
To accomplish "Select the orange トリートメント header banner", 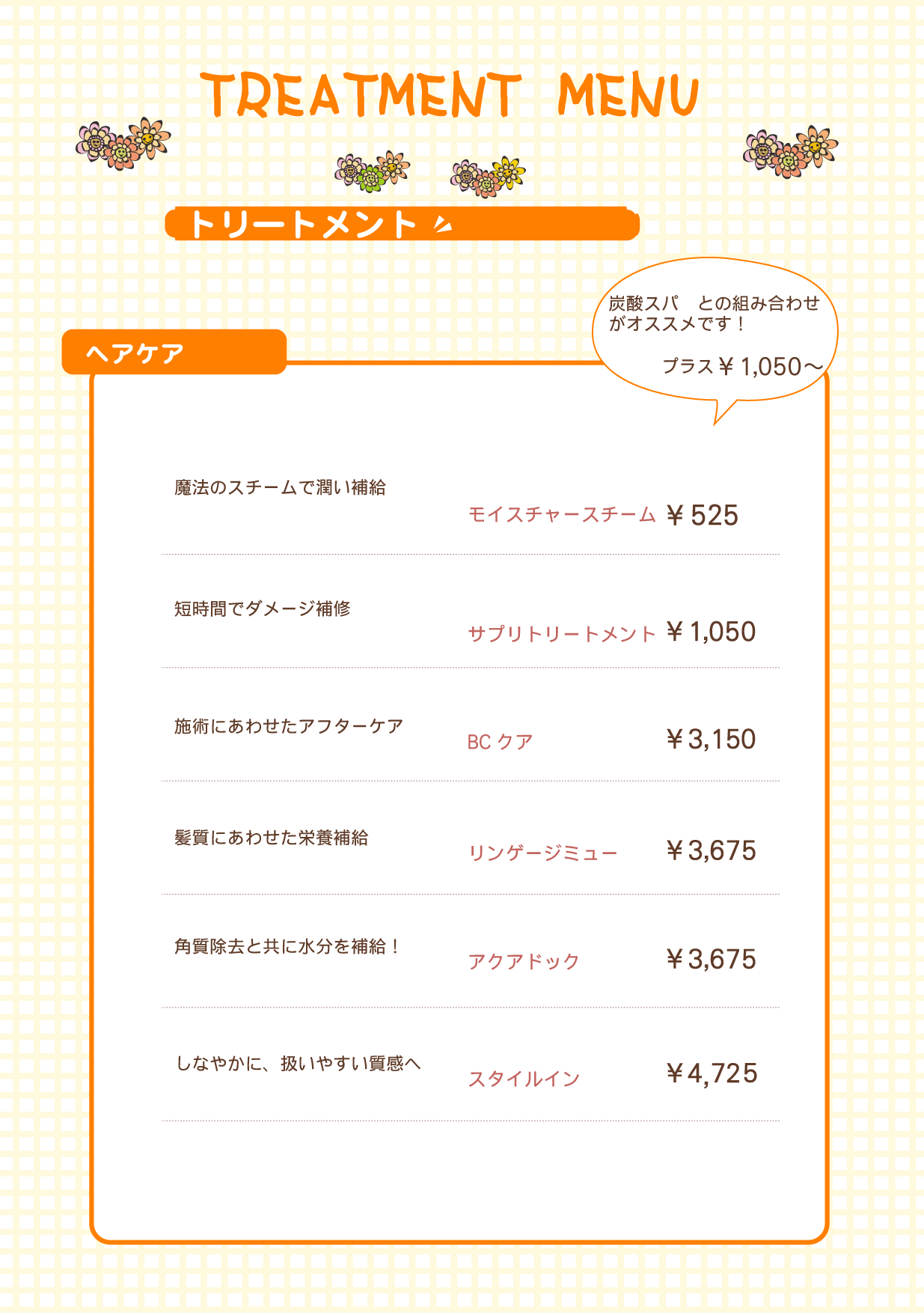I will [403, 224].
